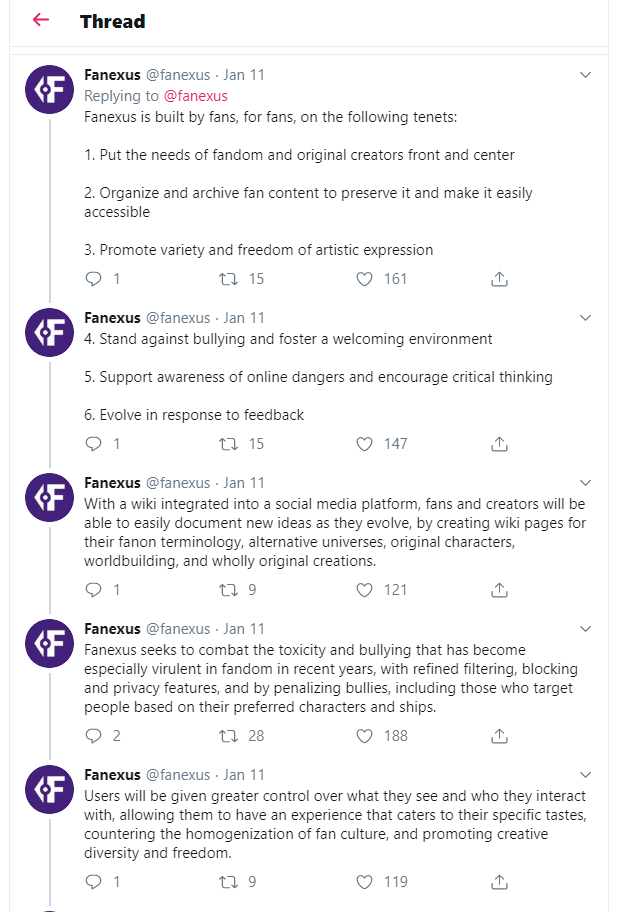Like the wiki integration tweet
The image size is (630, 912).
tap(364, 590)
